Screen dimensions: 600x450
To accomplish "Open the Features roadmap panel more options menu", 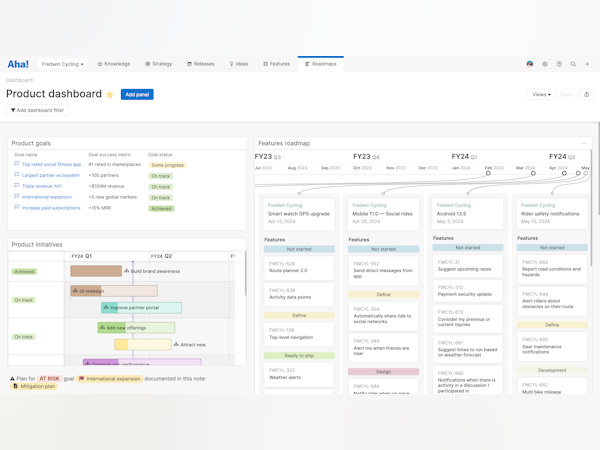I will pos(584,143).
